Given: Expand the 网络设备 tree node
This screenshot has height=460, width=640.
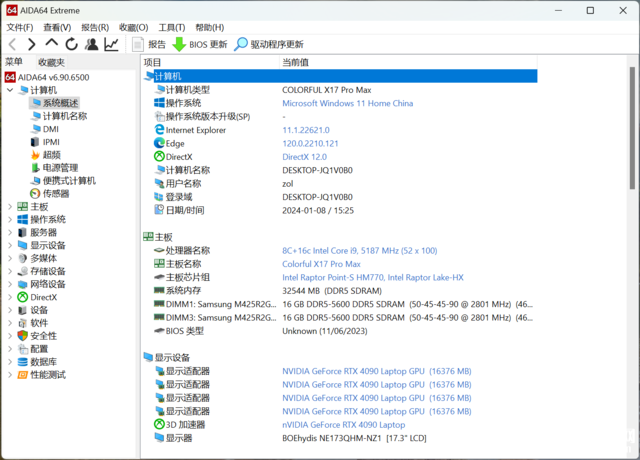Looking at the screenshot, I should click(10, 284).
